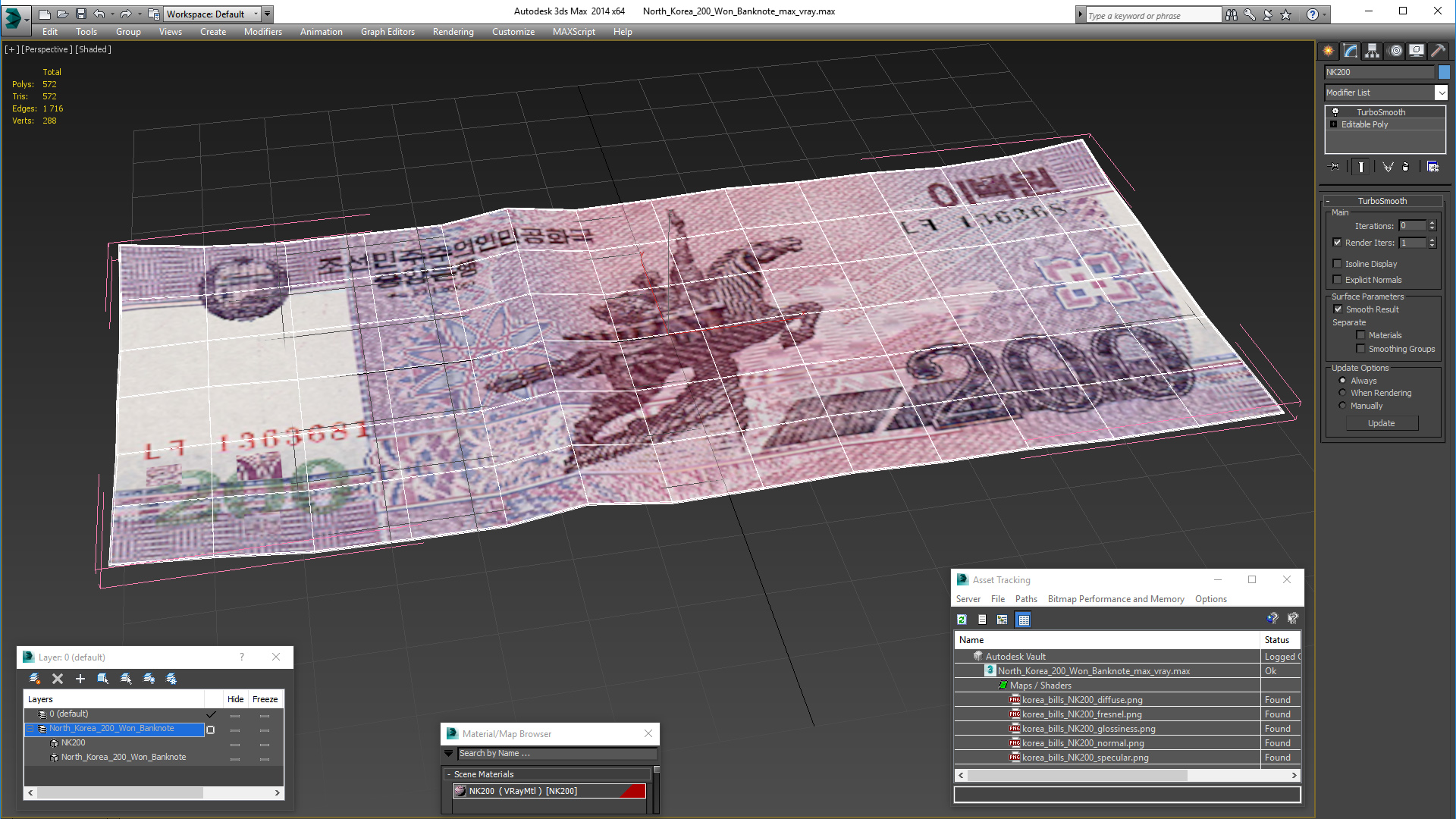
Task: Open Favorites star in the InfoCenter
Action: click(x=1285, y=14)
